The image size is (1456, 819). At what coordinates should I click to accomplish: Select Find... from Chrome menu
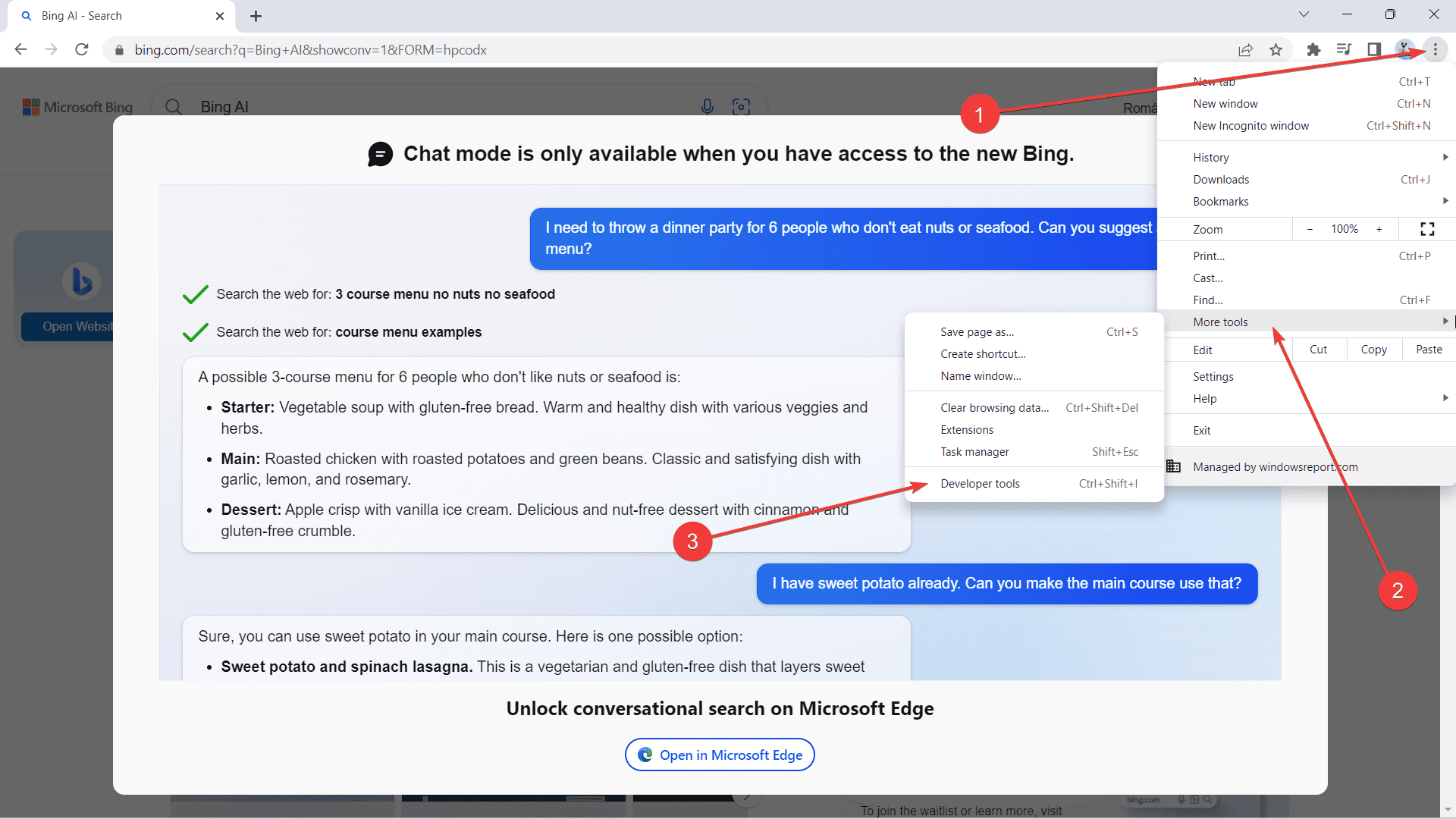(1307, 300)
